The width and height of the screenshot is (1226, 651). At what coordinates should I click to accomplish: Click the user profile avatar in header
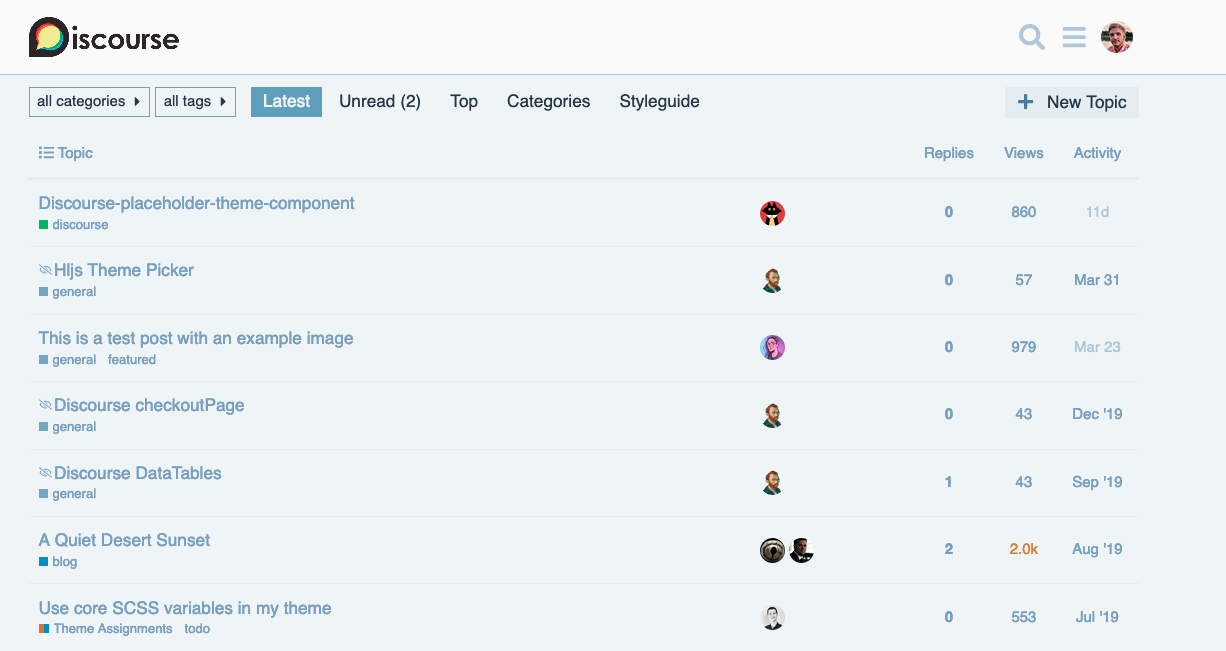[1116, 38]
